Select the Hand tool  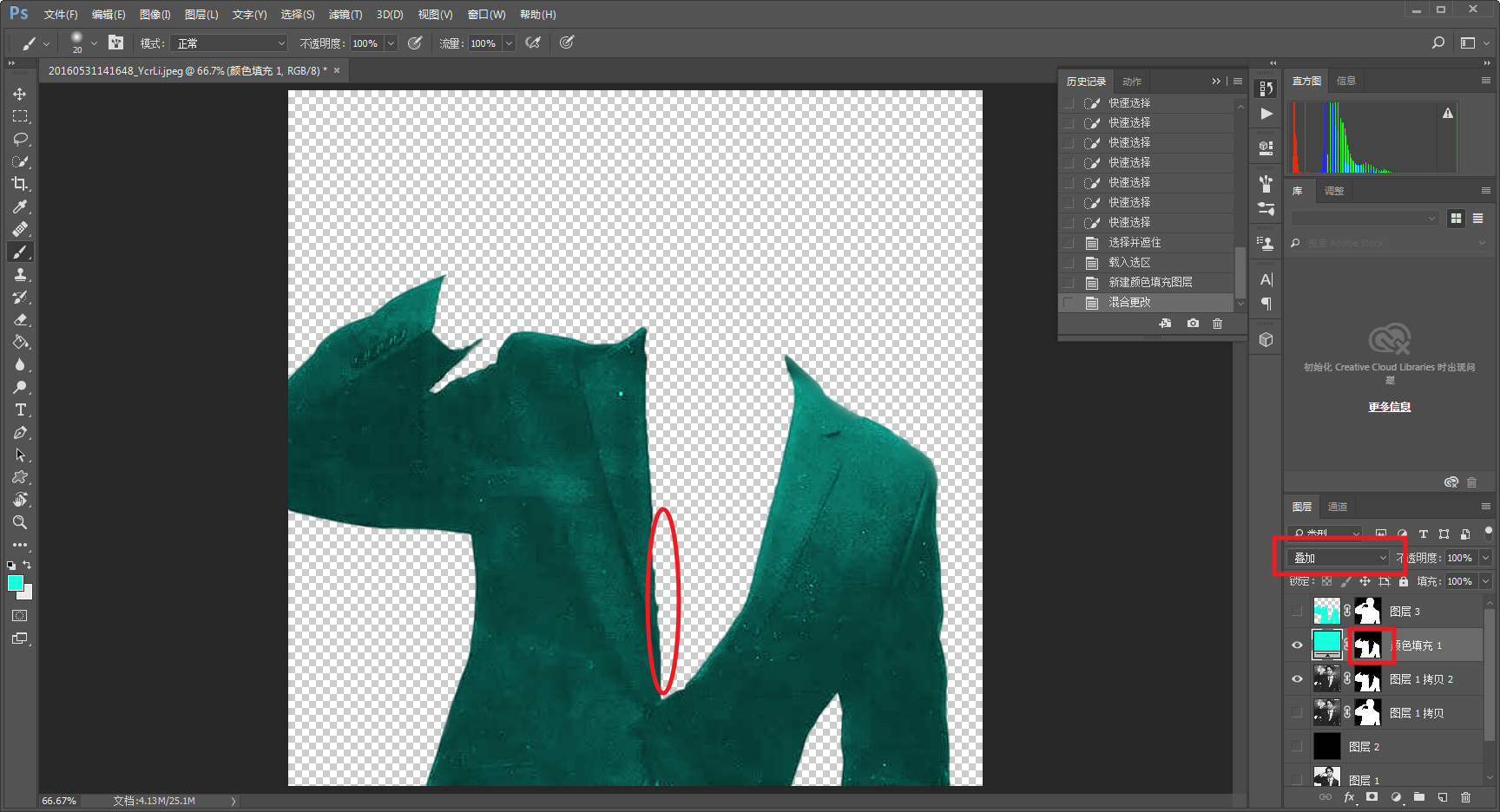[x=20, y=500]
